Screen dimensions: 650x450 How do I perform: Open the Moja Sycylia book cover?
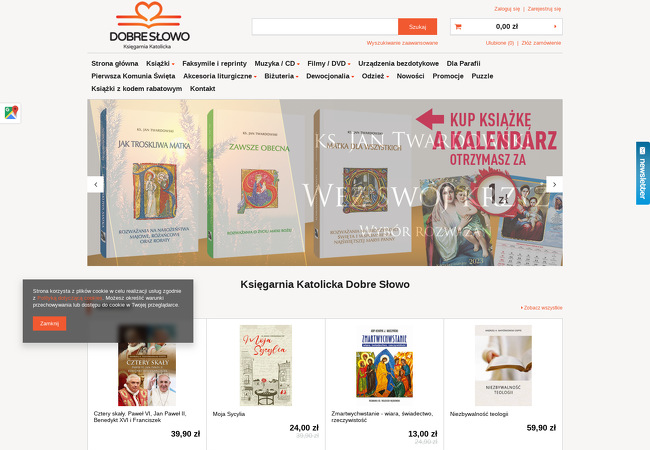click(266, 365)
